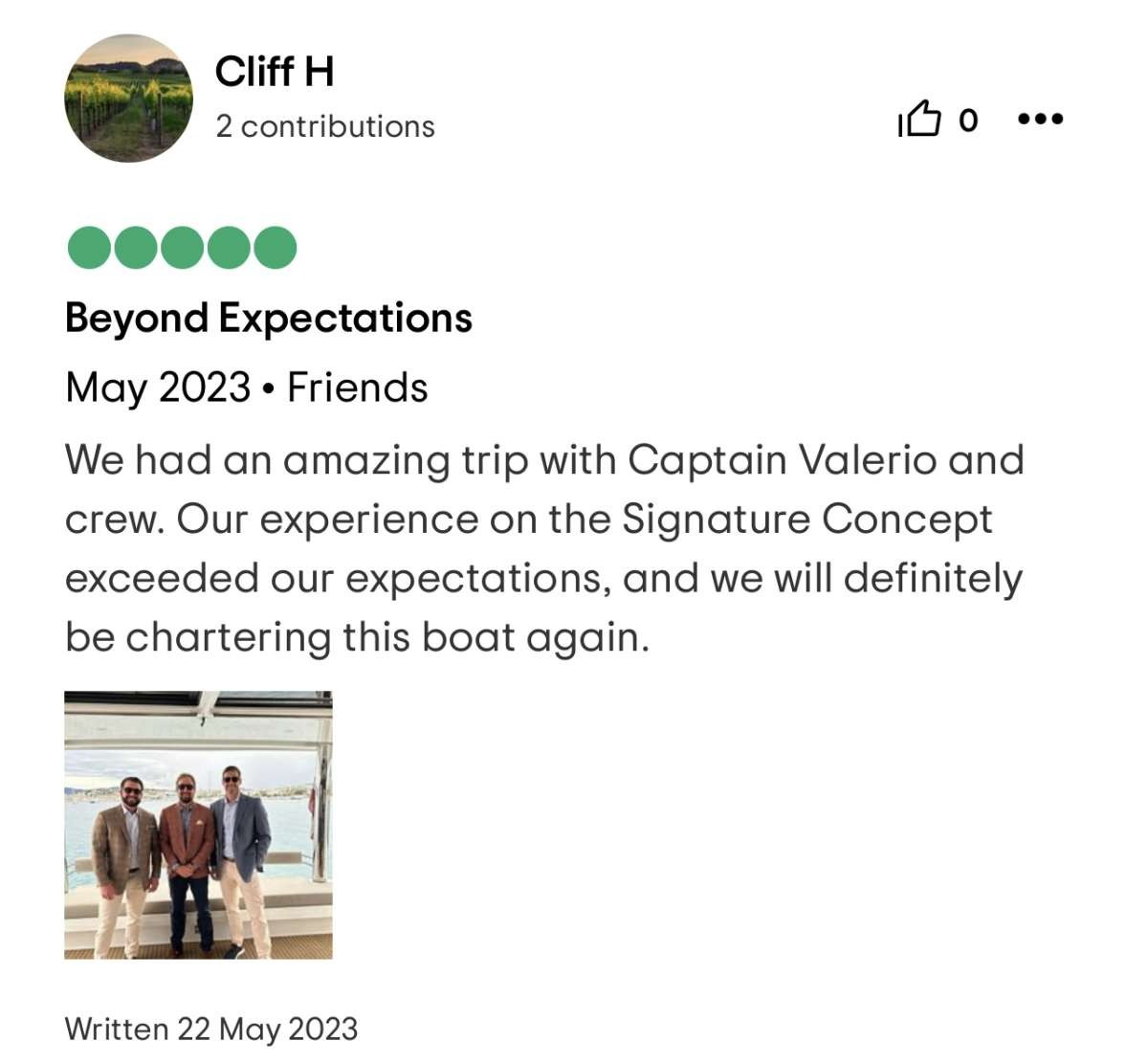Click the May 2023 travel date

coord(158,388)
